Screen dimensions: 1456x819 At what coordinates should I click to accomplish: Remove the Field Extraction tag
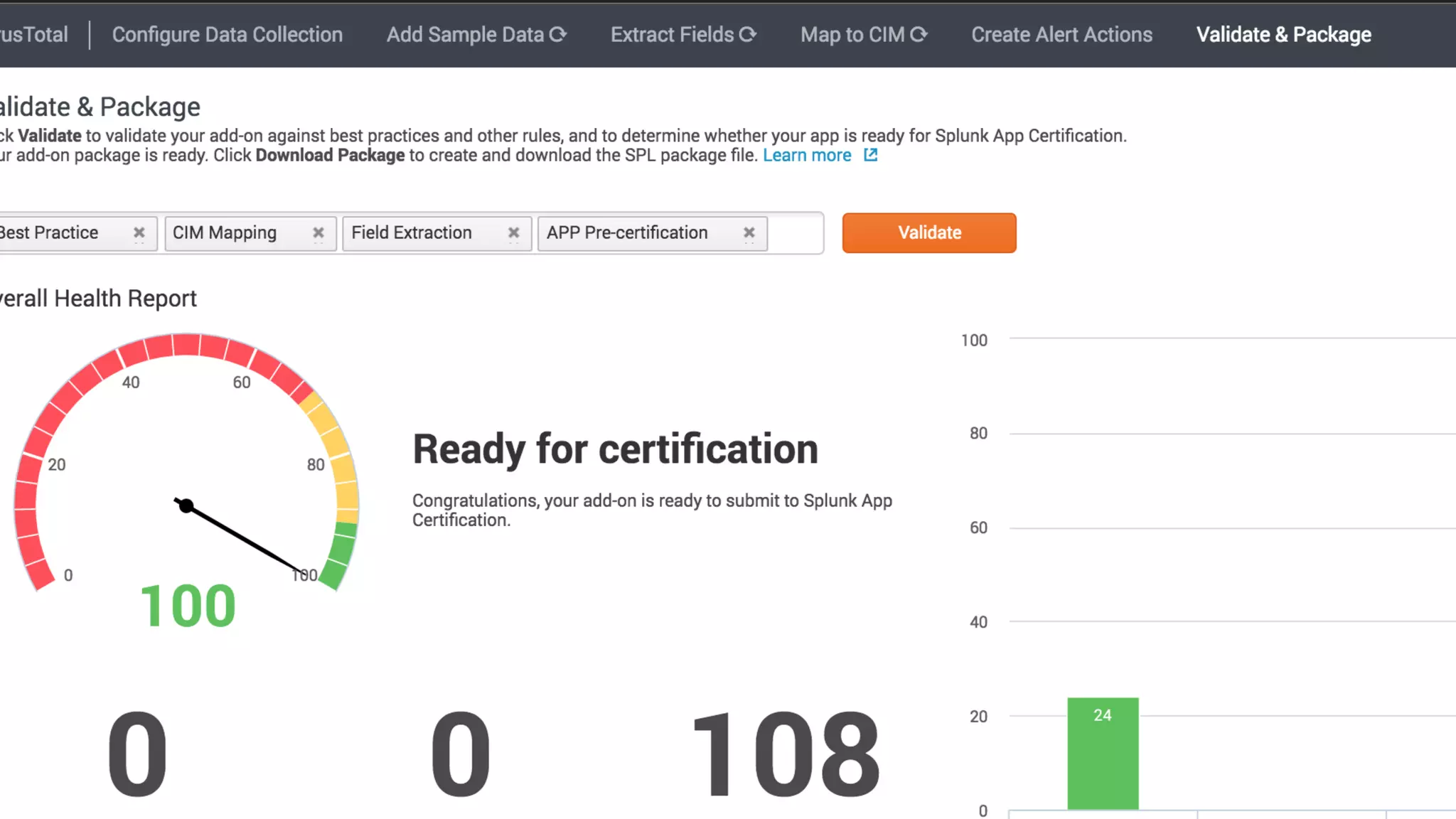pyautogui.click(x=514, y=232)
